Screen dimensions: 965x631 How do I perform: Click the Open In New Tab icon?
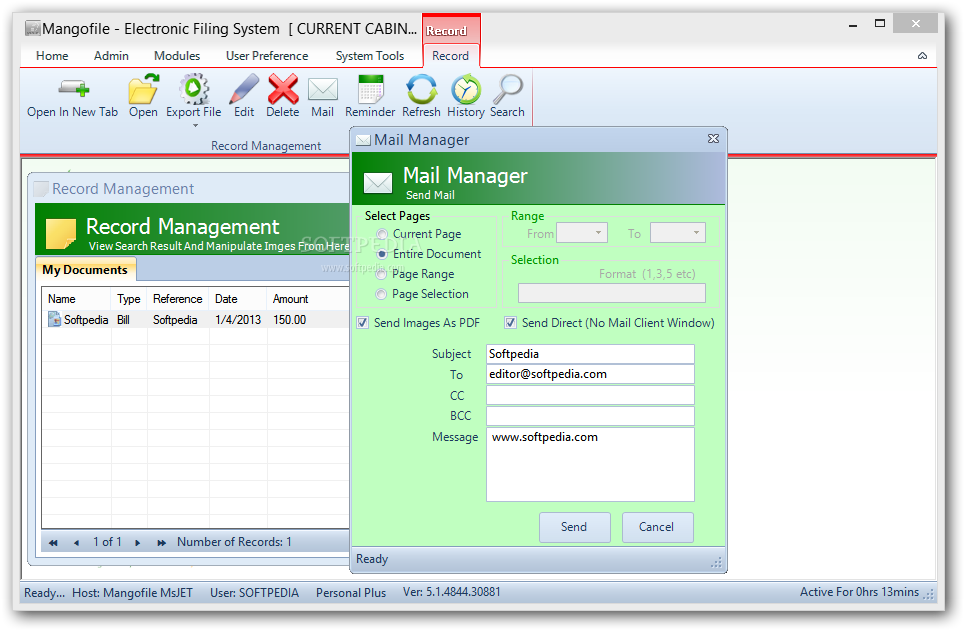tap(74, 89)
